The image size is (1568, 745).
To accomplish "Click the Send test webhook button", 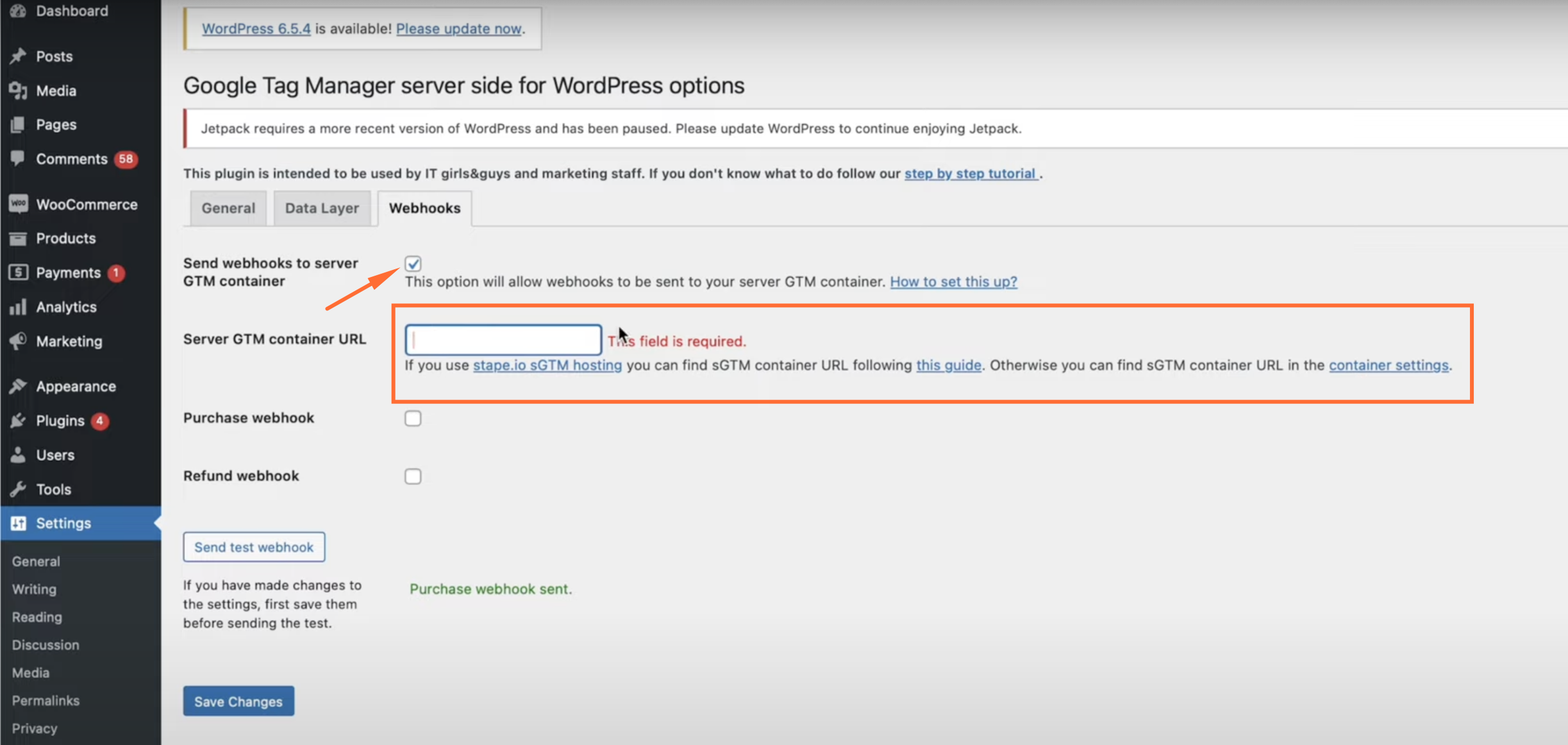I will (254, 547).
